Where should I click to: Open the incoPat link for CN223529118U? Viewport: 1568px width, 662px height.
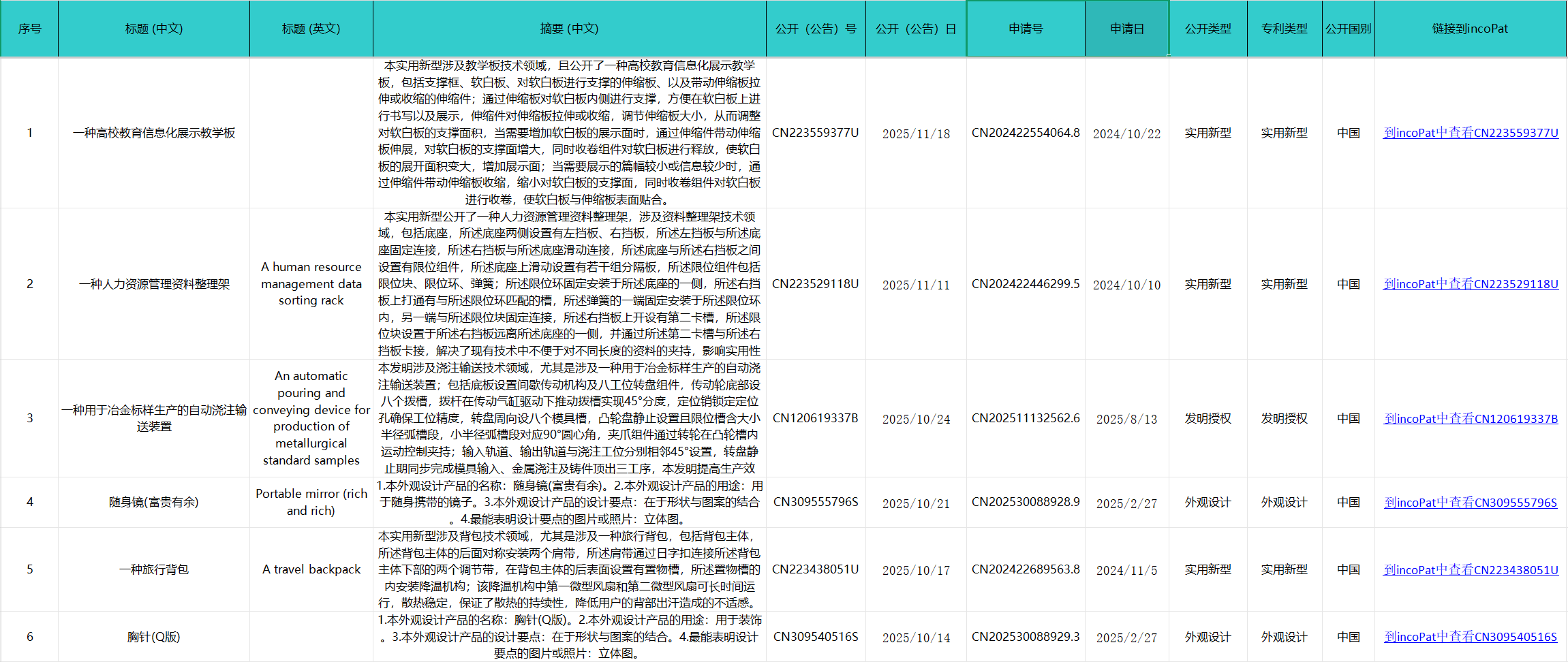pyautogui.click(x=1471, y=284)
